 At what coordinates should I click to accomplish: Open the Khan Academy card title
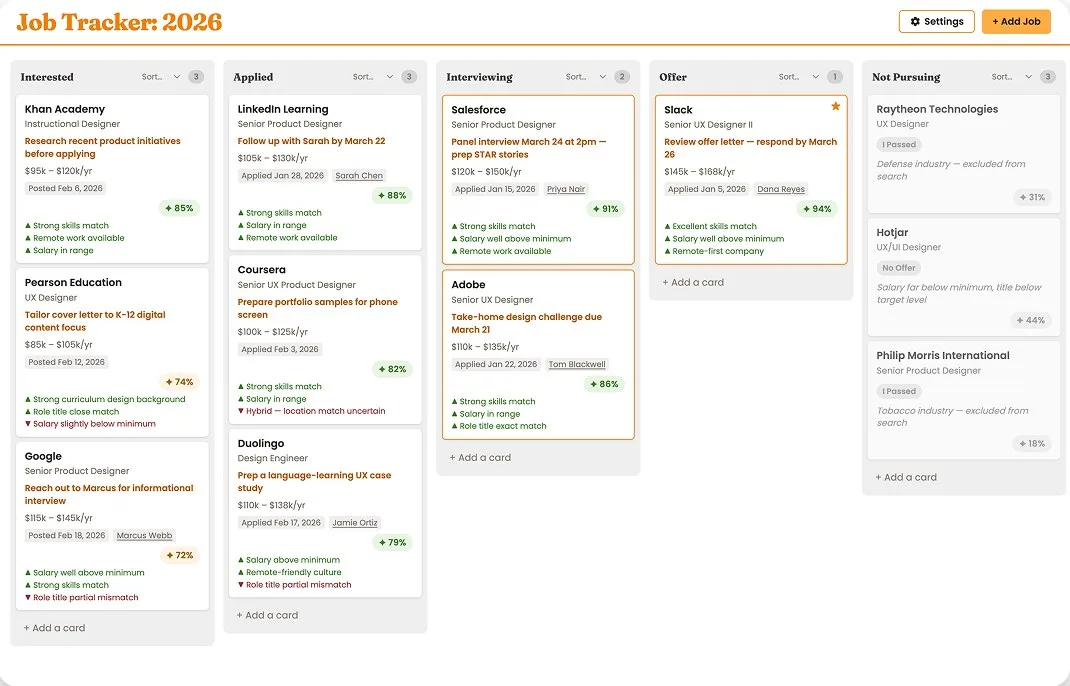(65, 109)
